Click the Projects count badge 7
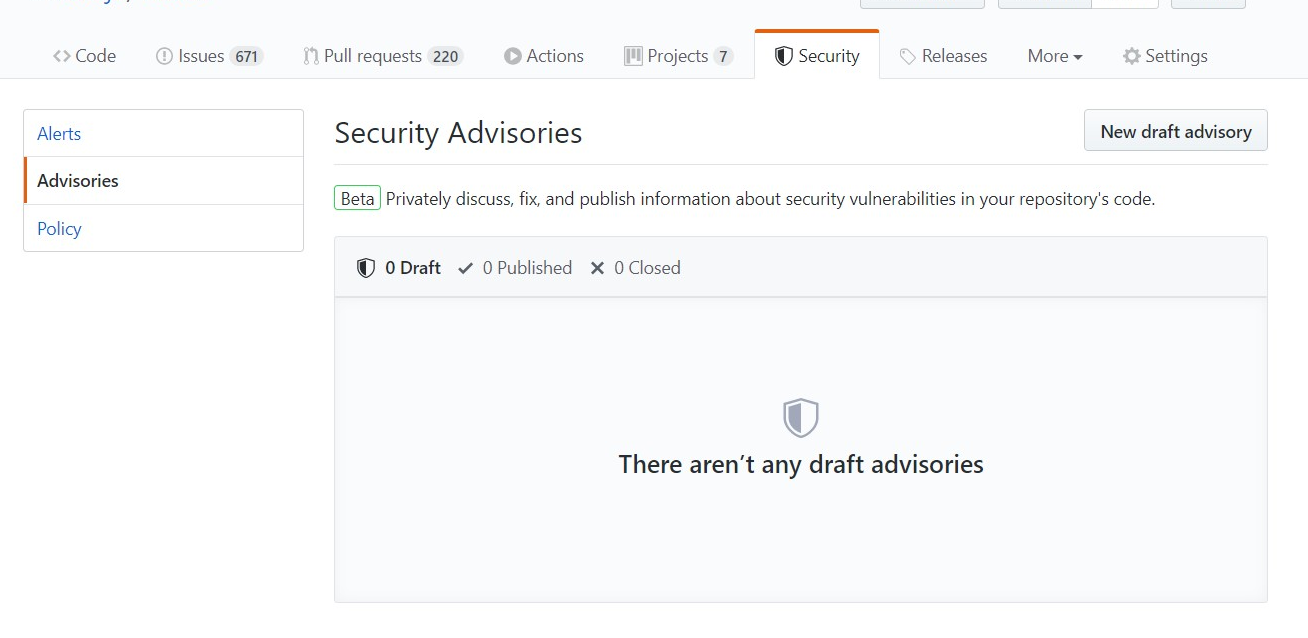Image resolution: width=1308 pixels, height=638 pixels. click(x=722, y=57)
